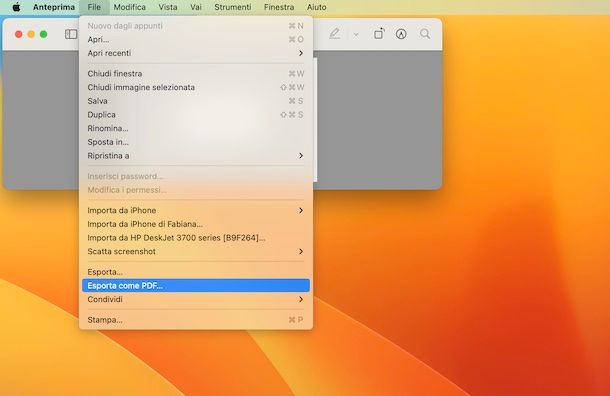Choose Esporta... entry

pos(196,272)
